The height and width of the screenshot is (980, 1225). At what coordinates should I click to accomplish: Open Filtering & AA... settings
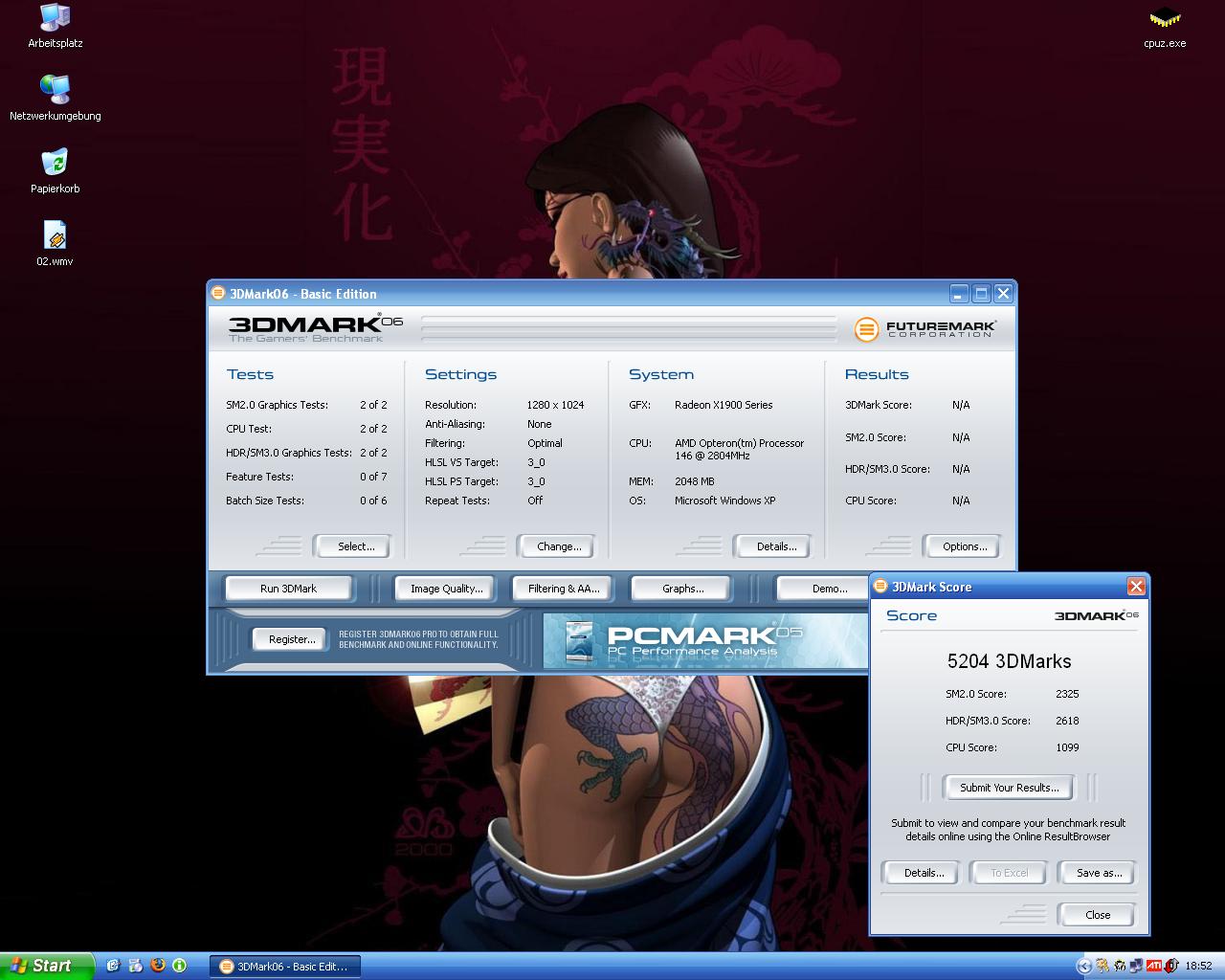564,589
